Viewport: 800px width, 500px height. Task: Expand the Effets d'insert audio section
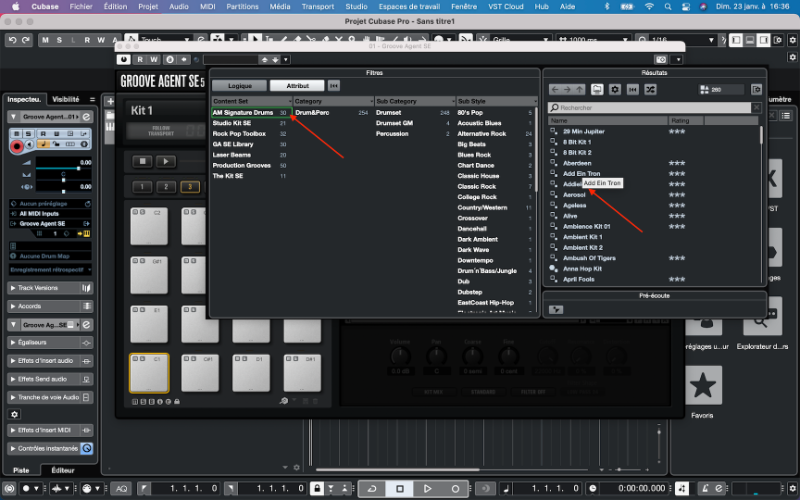50,361
